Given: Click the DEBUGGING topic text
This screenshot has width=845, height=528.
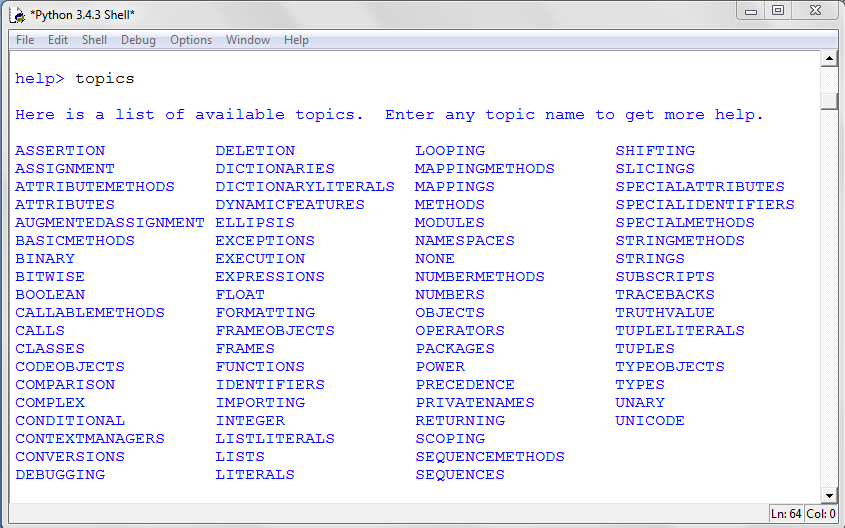Looking at the screenshot, I should pos(60,475).
